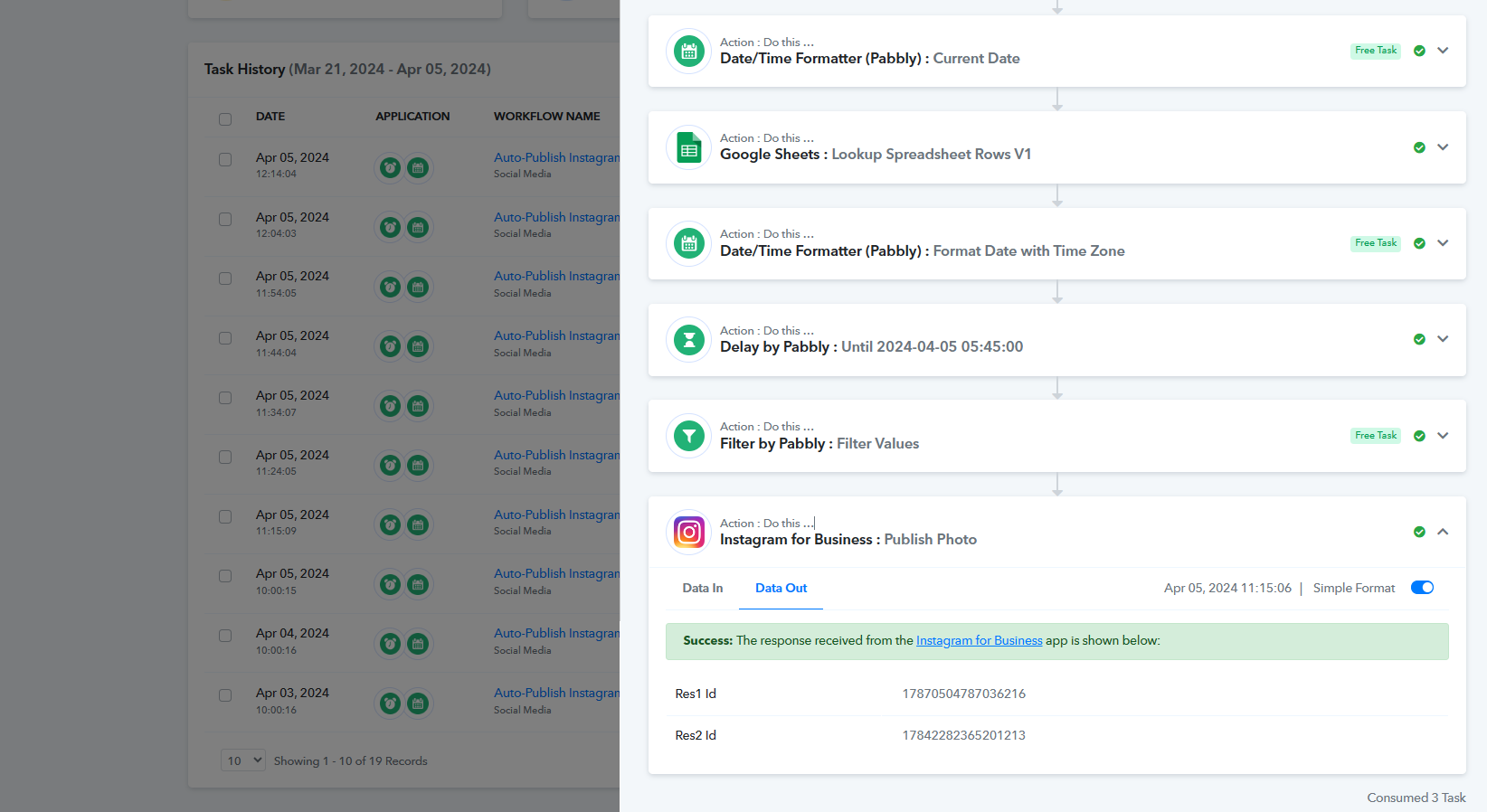
Task: Select the checkbox for the 11:34:07 task
Action: pos(225,398)
